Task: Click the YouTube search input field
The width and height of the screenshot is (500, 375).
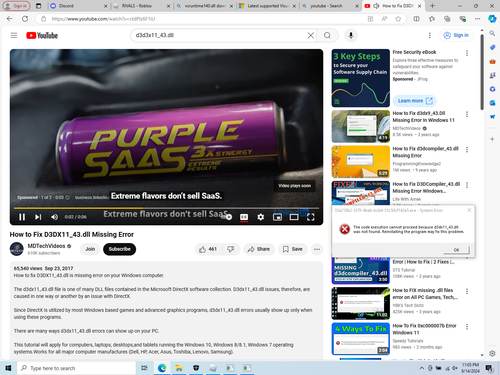Action: pos(220,35)
